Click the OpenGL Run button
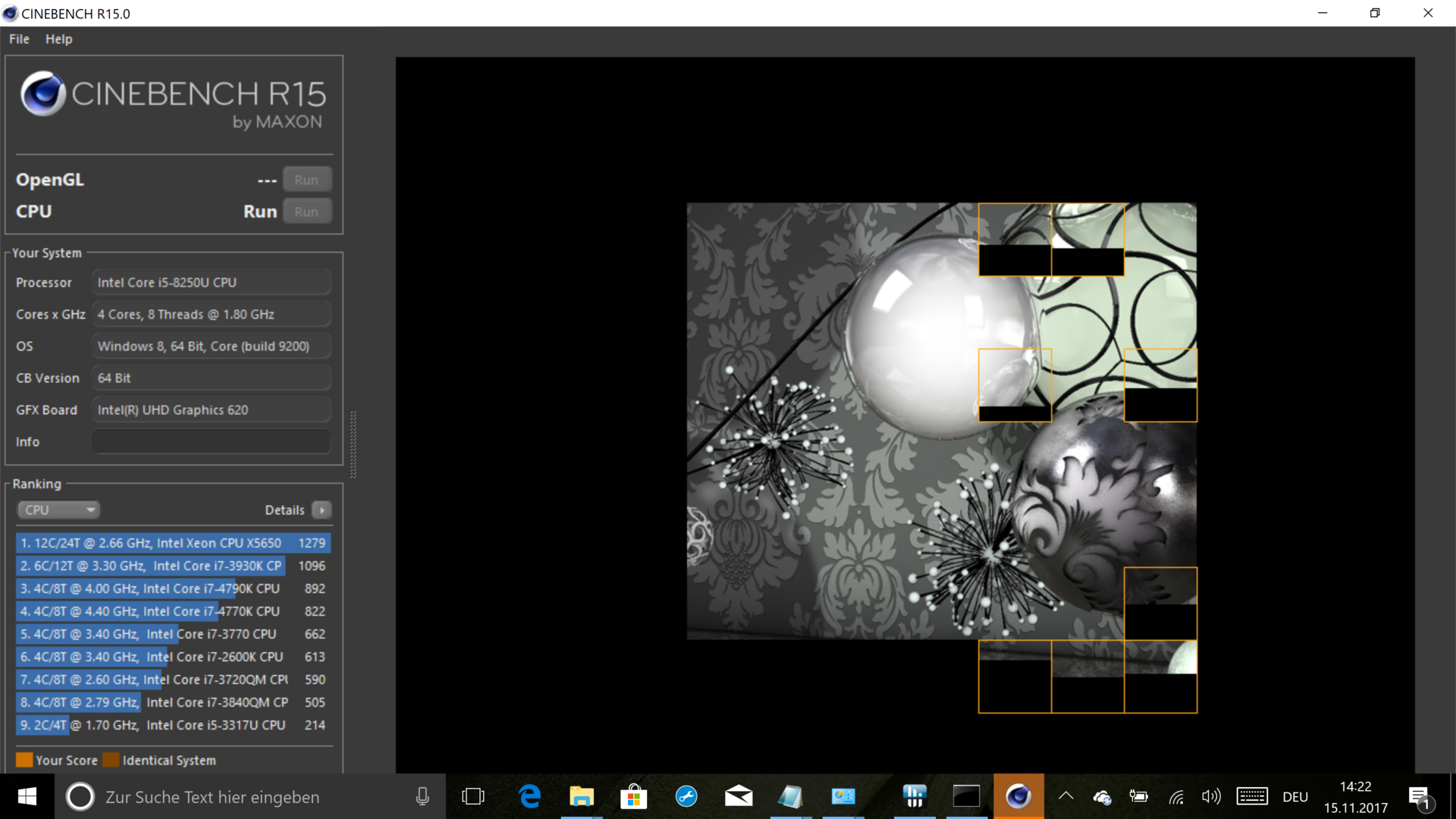 [307, 180]
